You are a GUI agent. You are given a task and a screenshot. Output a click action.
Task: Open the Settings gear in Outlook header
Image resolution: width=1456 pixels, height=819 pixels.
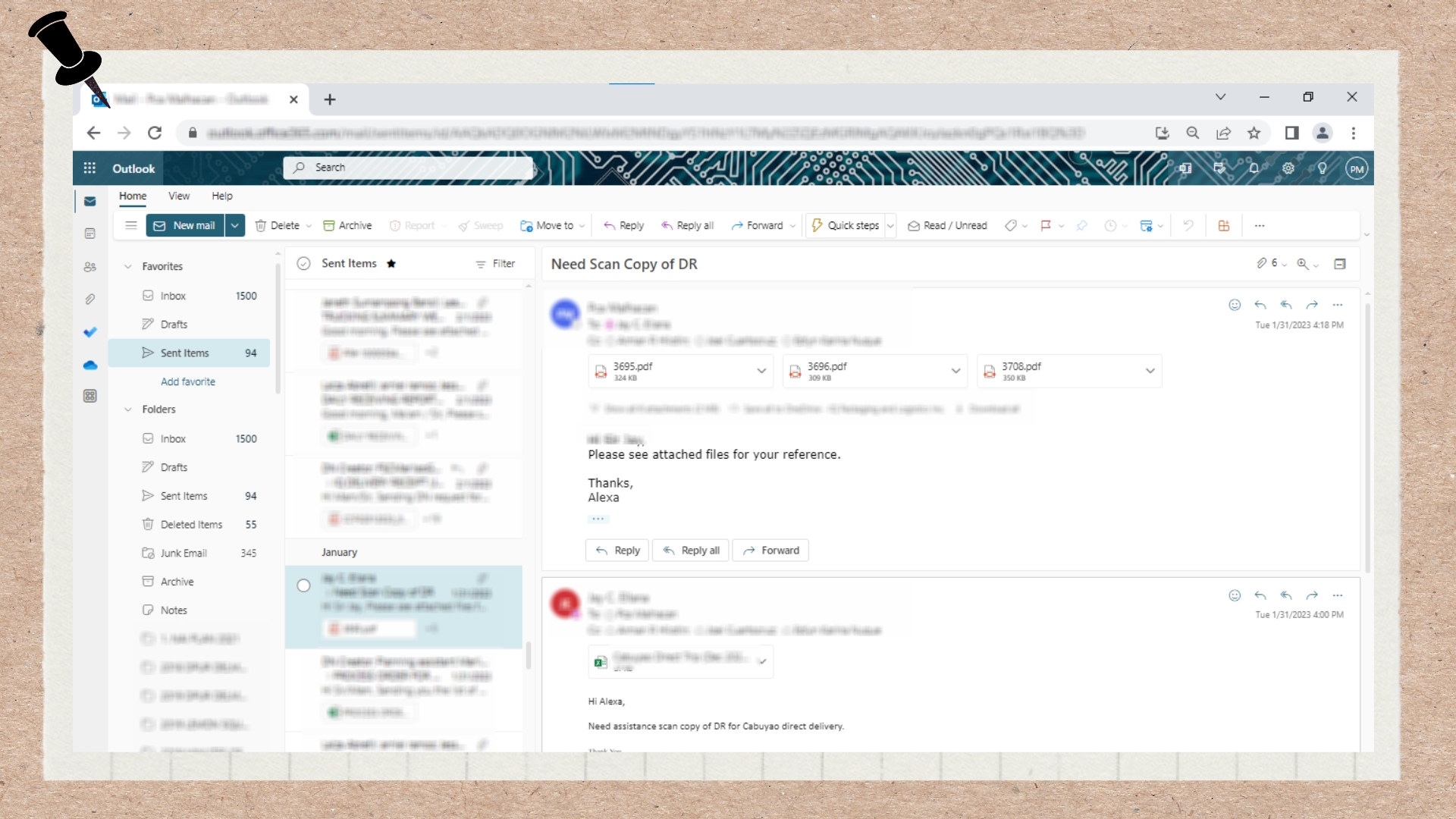(1288, 168)
